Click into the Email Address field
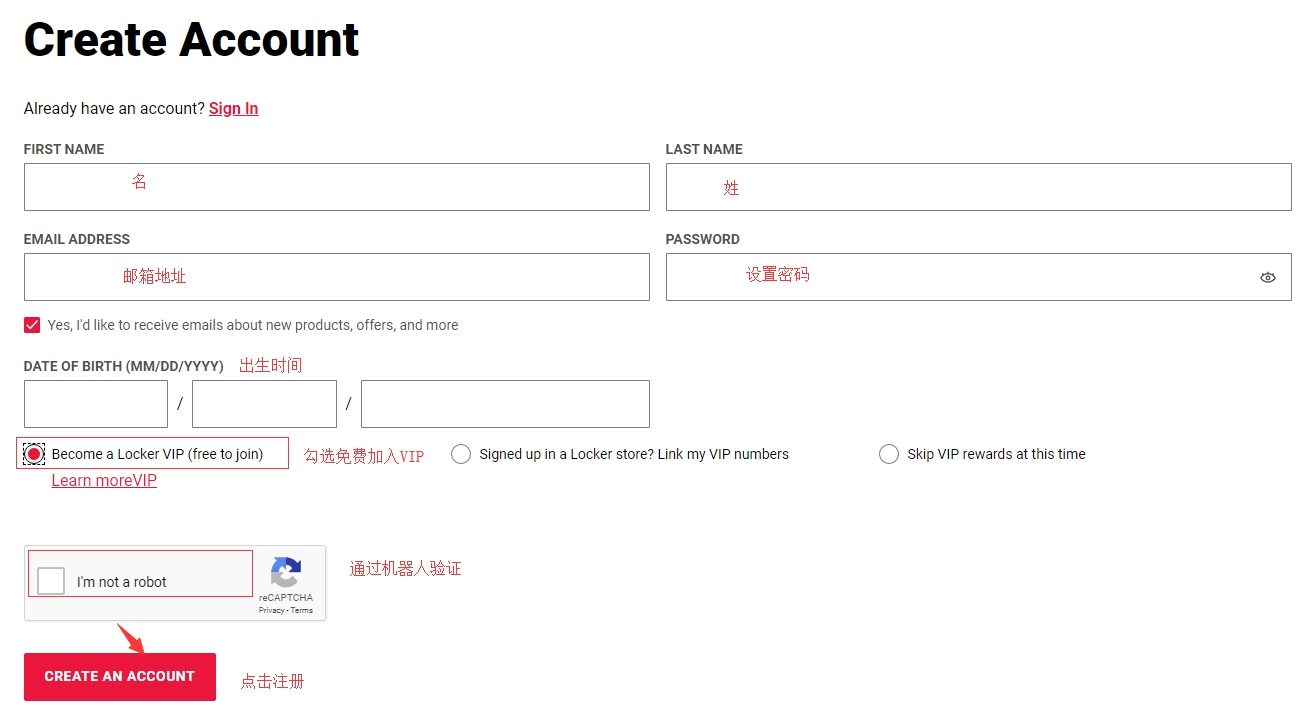This screenshot has width=1298, height=707. tap(336, 277)
